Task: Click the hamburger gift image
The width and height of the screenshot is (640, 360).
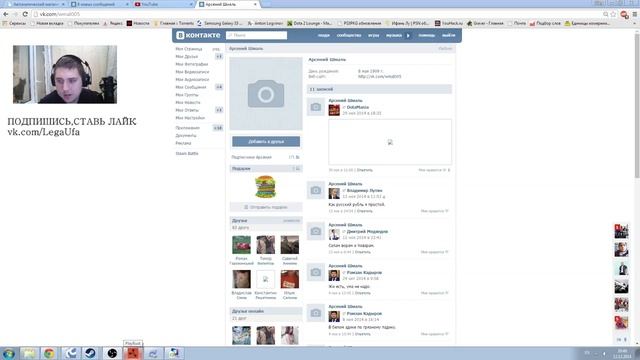Action: (x=265, y=187)
